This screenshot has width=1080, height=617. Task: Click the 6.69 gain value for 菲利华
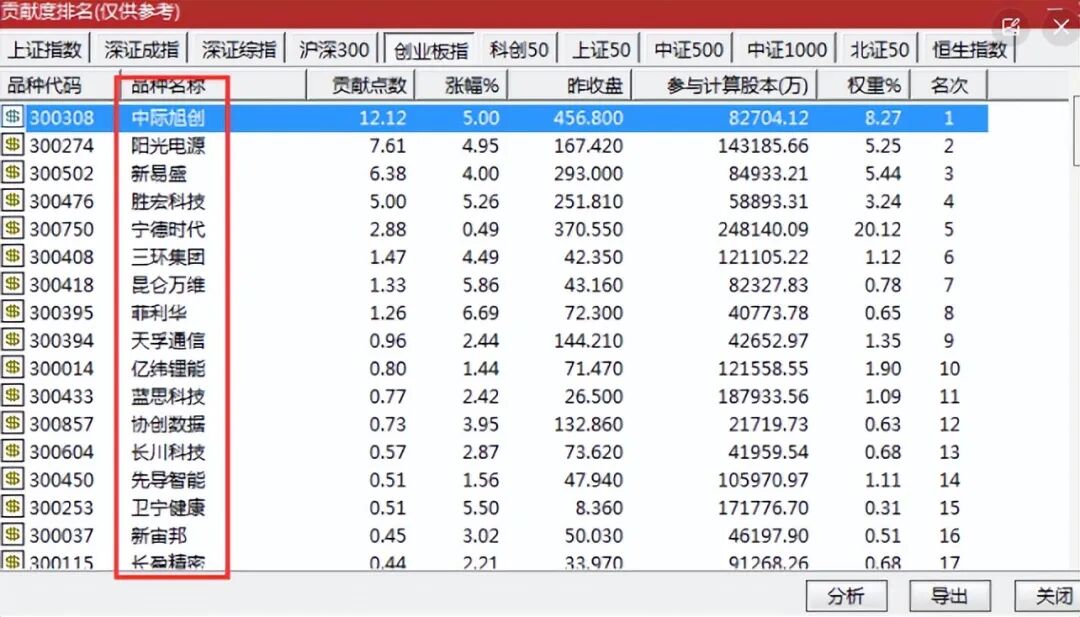coord(480,313)
